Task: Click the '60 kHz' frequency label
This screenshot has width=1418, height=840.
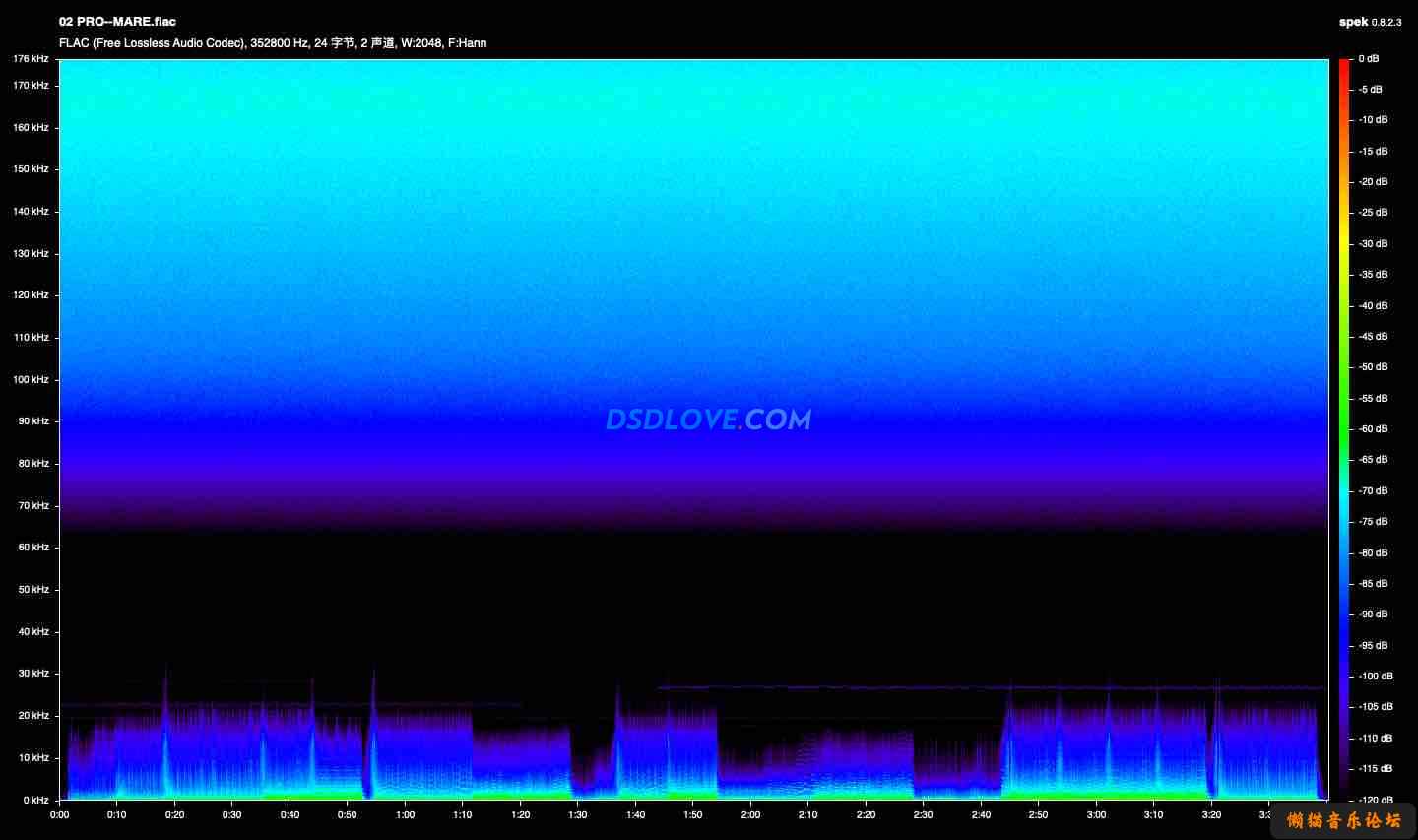Action: [33, 548]
